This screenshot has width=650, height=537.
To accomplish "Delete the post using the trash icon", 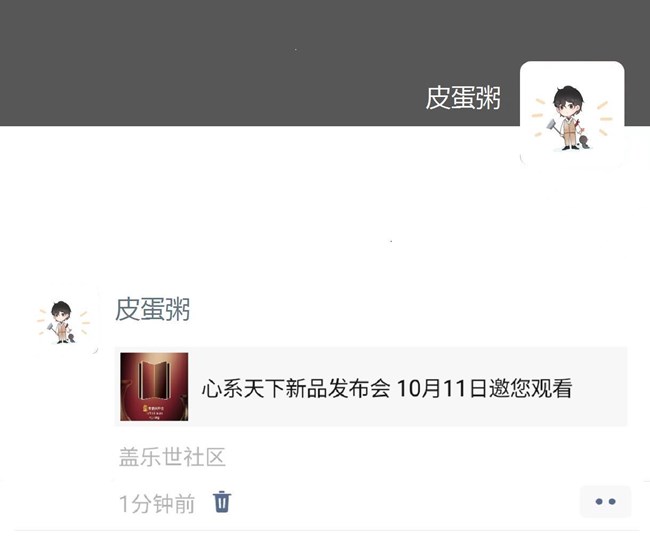I will [222, 502].
